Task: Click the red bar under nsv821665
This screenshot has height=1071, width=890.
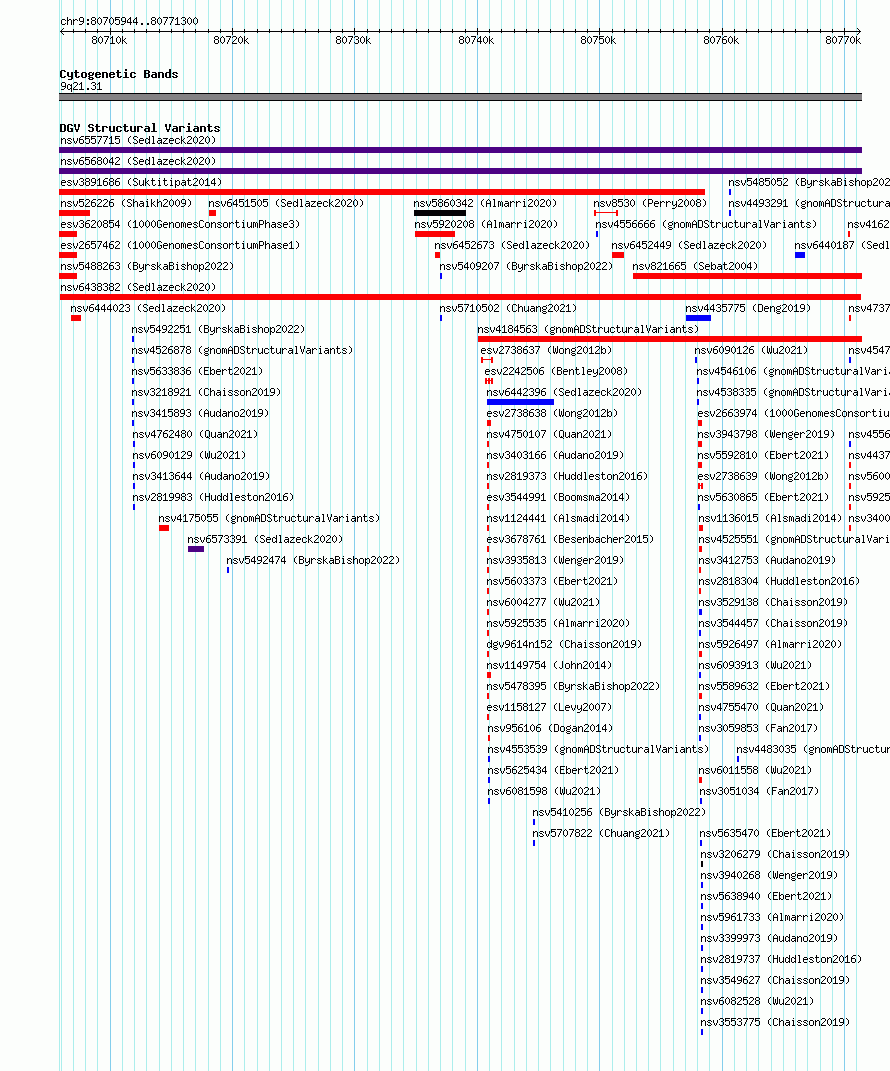Action: pos(747,276)
